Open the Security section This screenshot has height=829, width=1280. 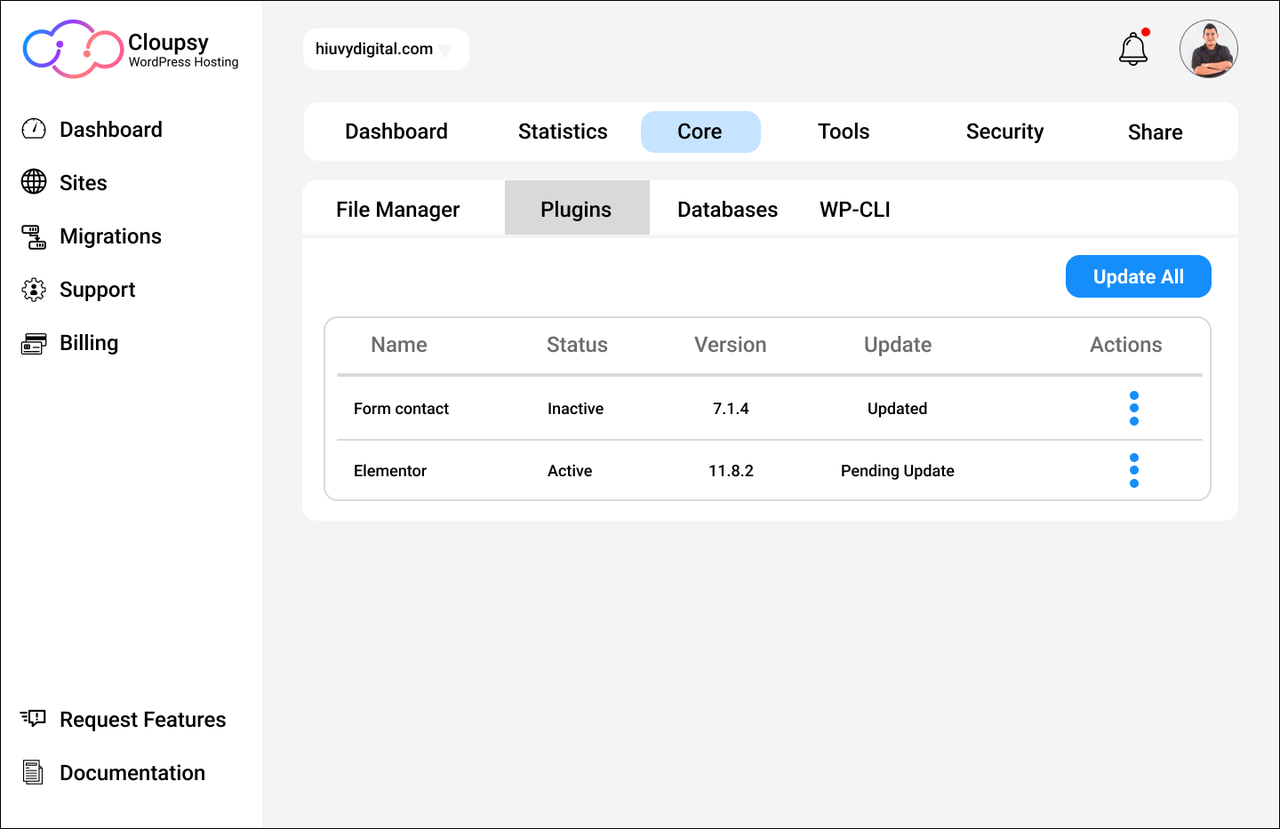click(1004, 131)
